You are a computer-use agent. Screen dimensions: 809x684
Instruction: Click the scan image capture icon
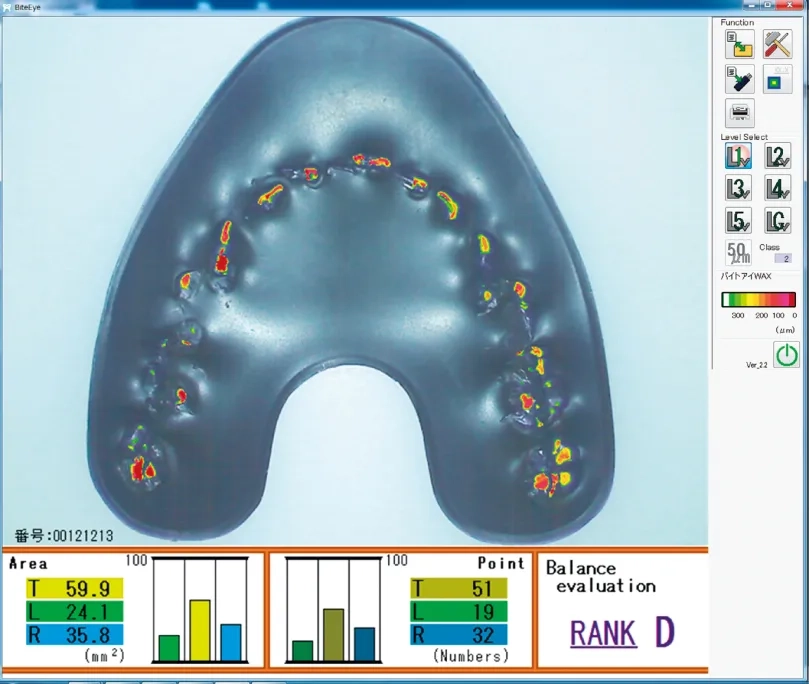(778, 79)
